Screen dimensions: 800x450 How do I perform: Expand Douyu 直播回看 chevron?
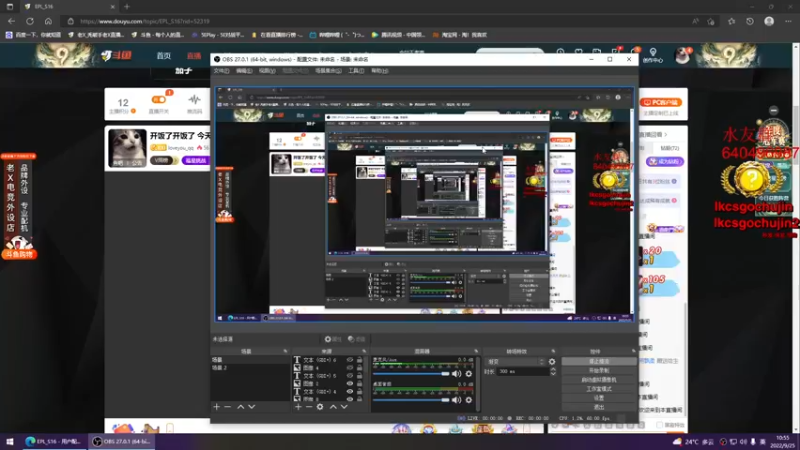click(x=666, y=135)
